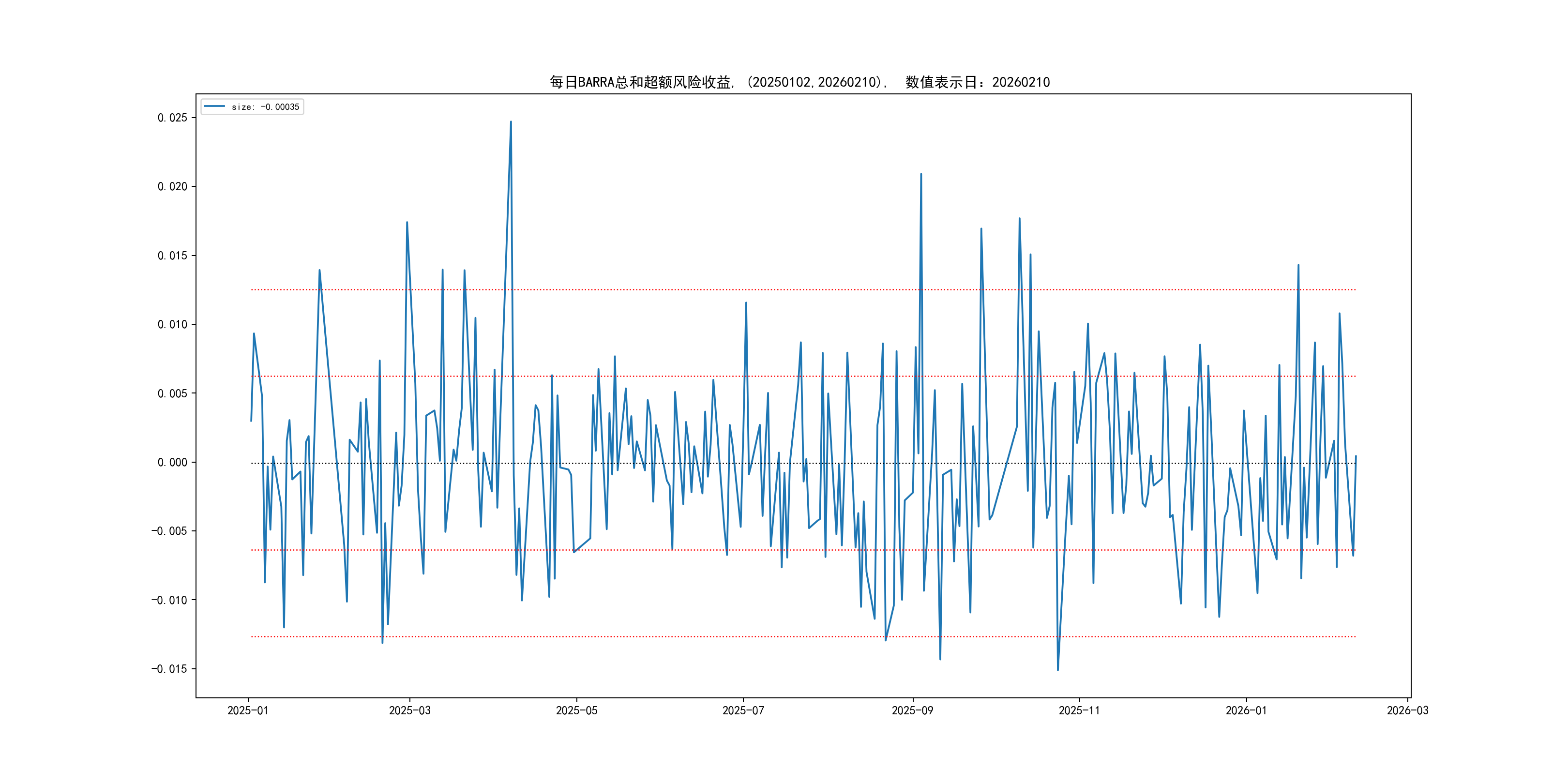The width and height of the screenshot is (1568, 784).
Task: Click the 2025-11 x-axis tick label
Action: 1079,710
